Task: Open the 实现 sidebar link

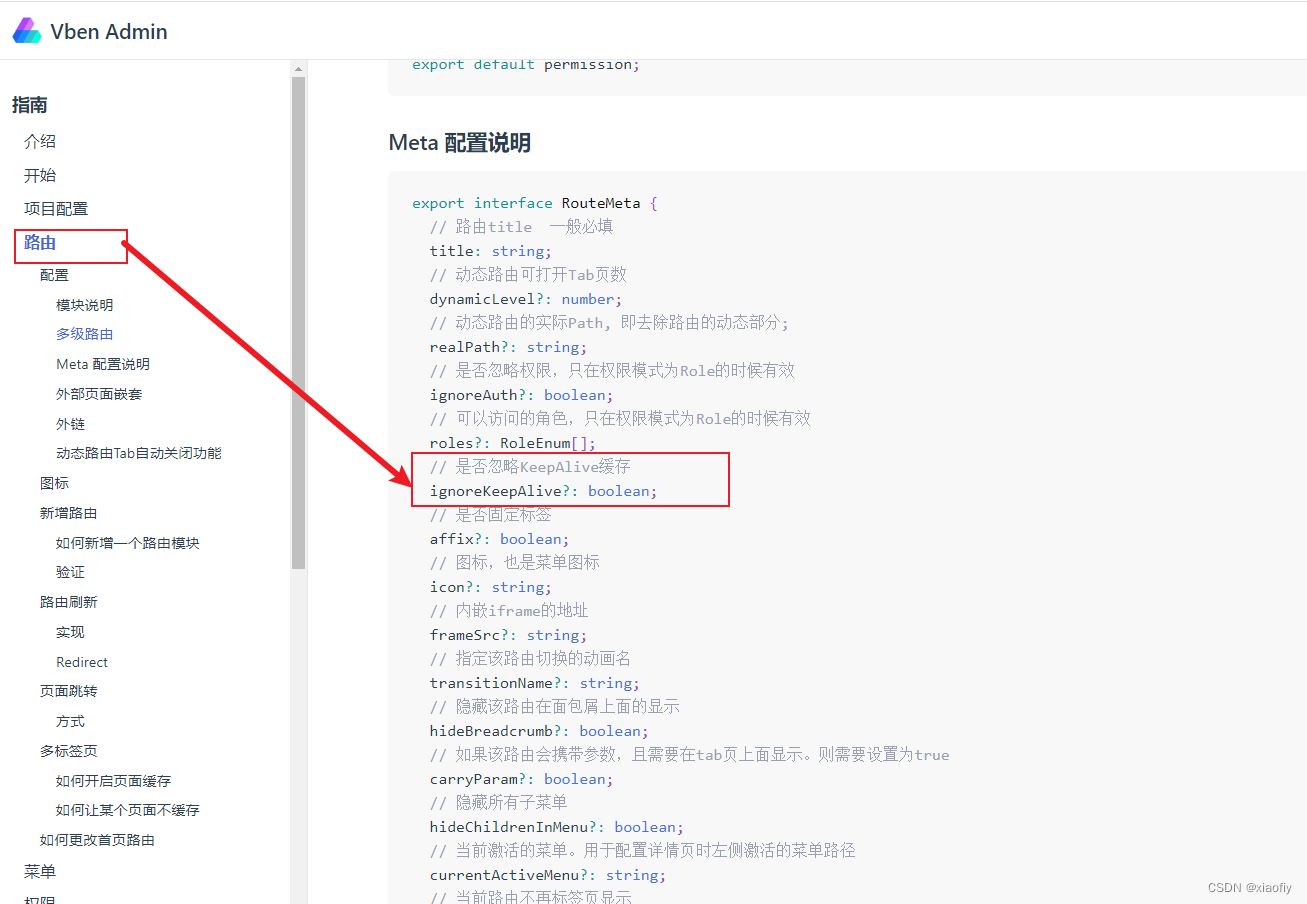Action: pyautogui.click(x=70, y=632)
